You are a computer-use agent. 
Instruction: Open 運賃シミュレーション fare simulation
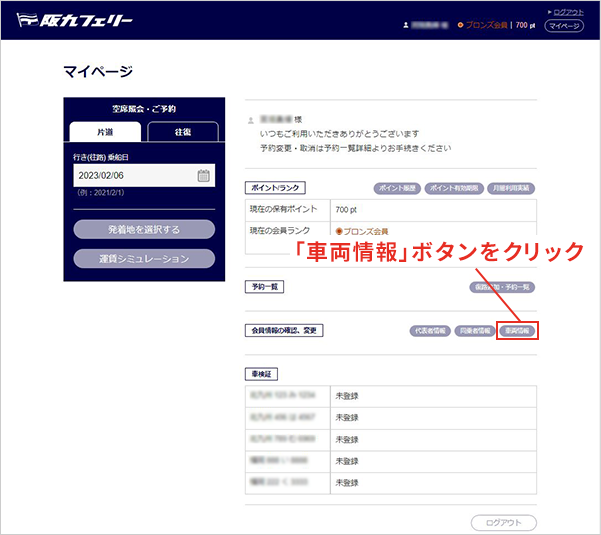coord(144,259)
